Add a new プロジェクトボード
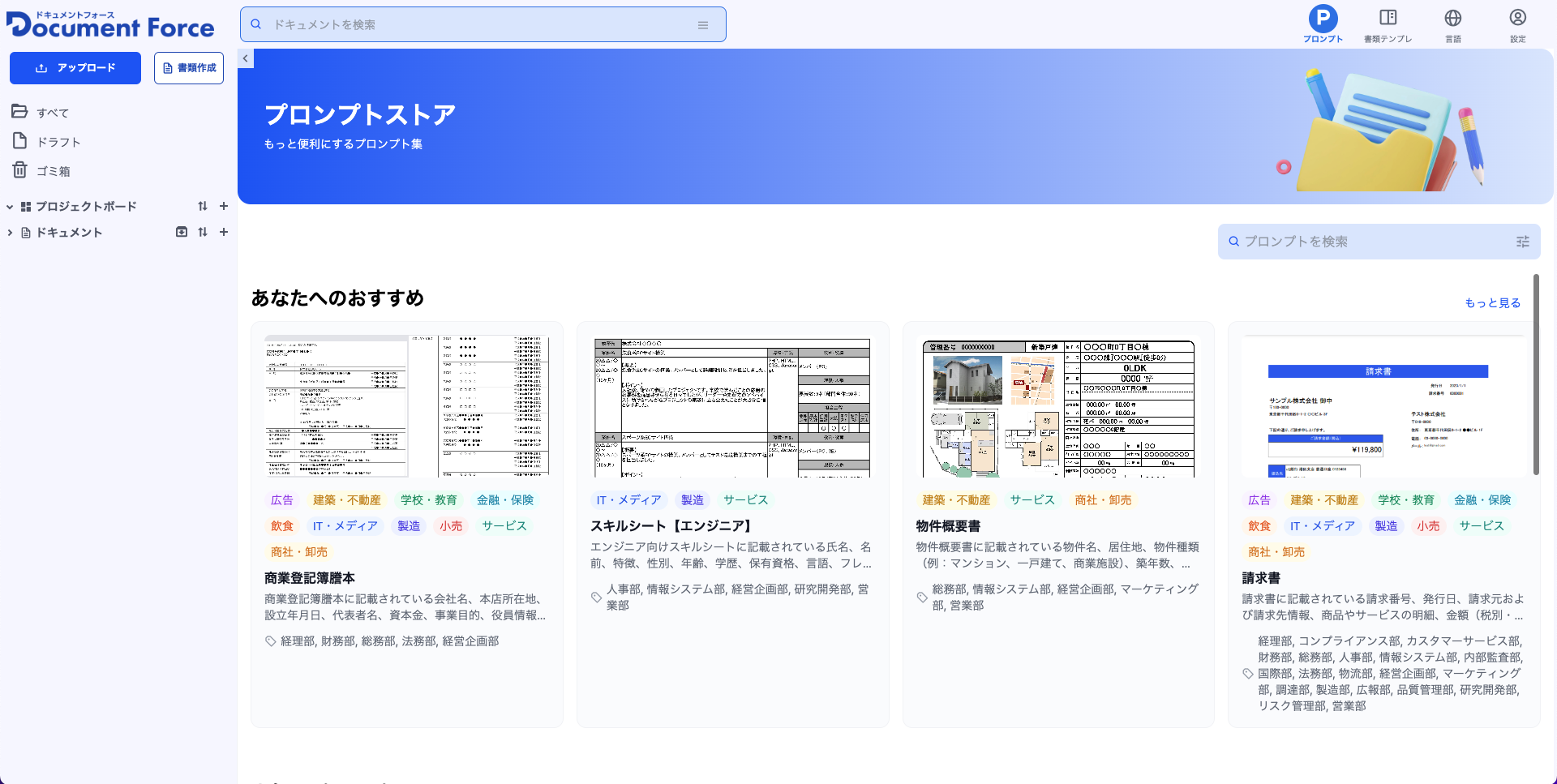The height and width of the screenshot is (784, 1557). (224, 206)
